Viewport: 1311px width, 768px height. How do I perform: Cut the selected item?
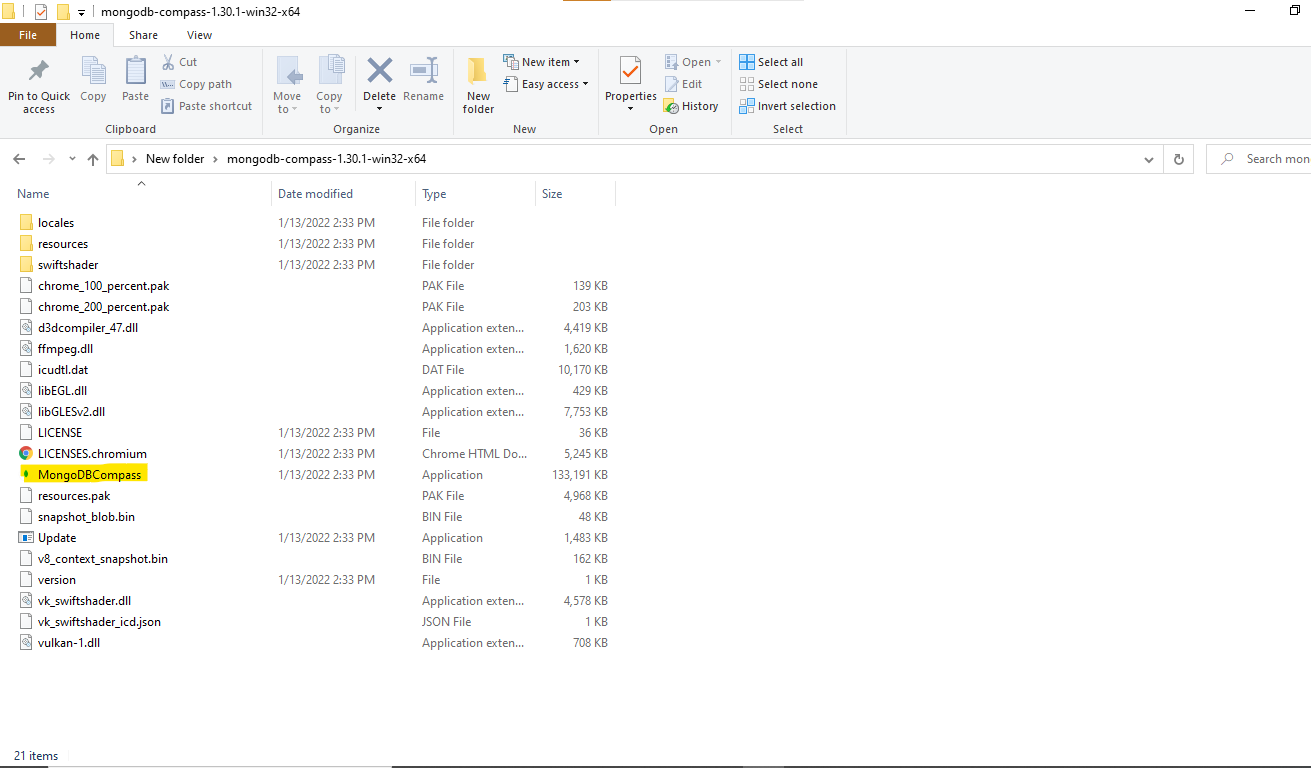180,62
